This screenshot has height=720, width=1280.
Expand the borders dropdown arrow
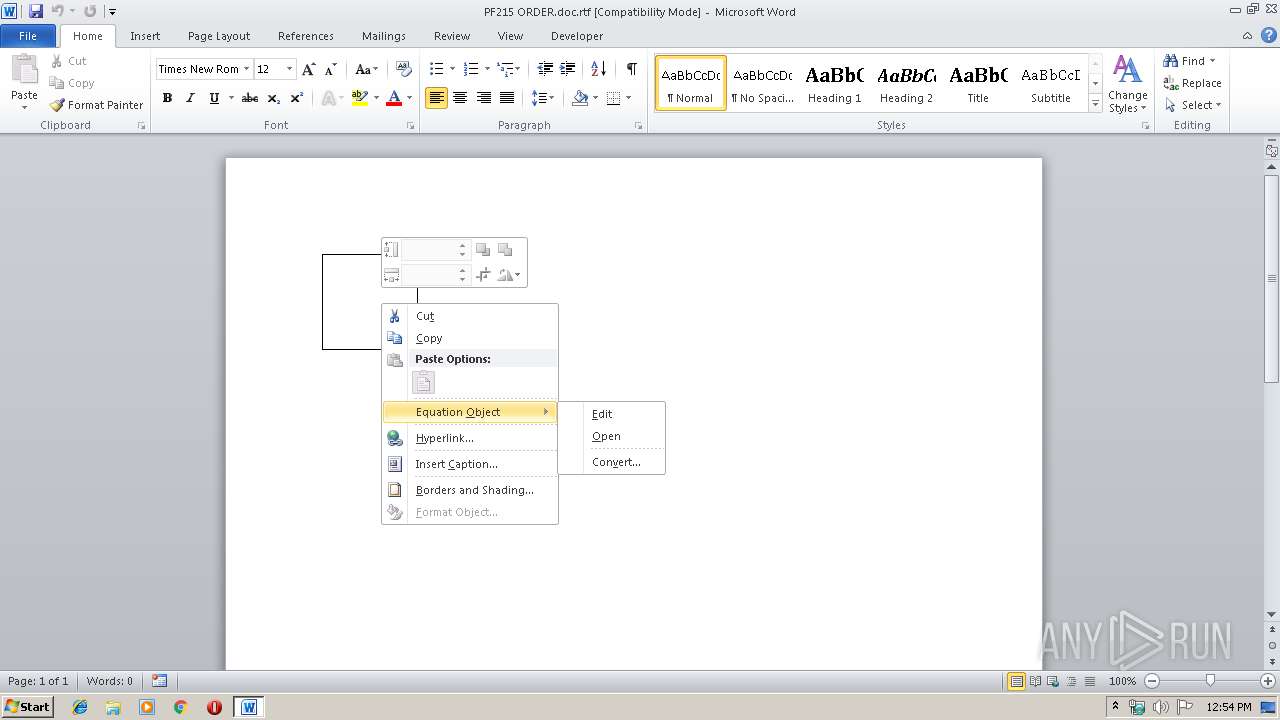[x=628, y=98]
